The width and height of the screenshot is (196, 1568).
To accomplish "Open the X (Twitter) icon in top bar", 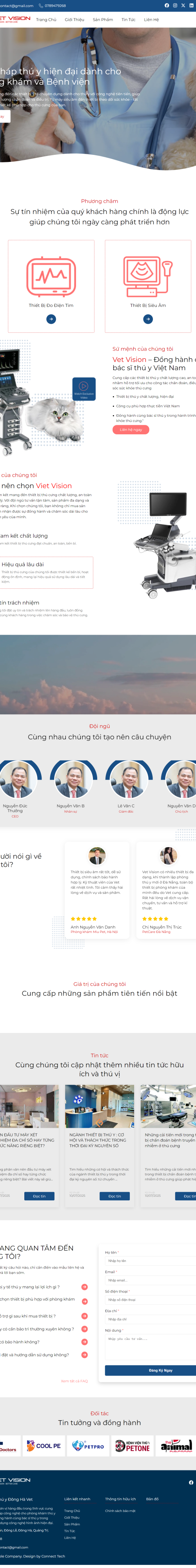I will (183, 5).
